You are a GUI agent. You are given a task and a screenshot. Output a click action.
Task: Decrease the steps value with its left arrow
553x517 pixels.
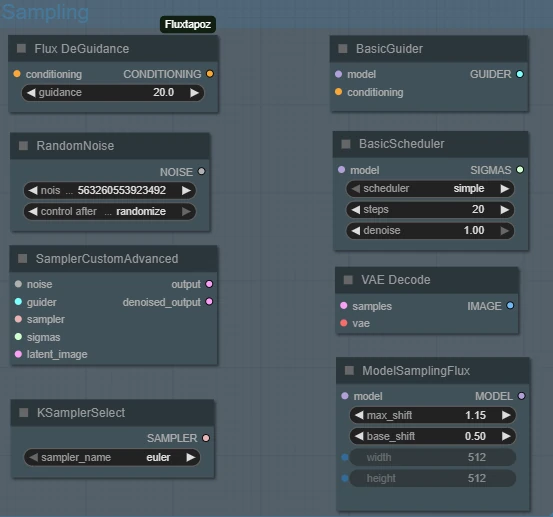point(356,209)
